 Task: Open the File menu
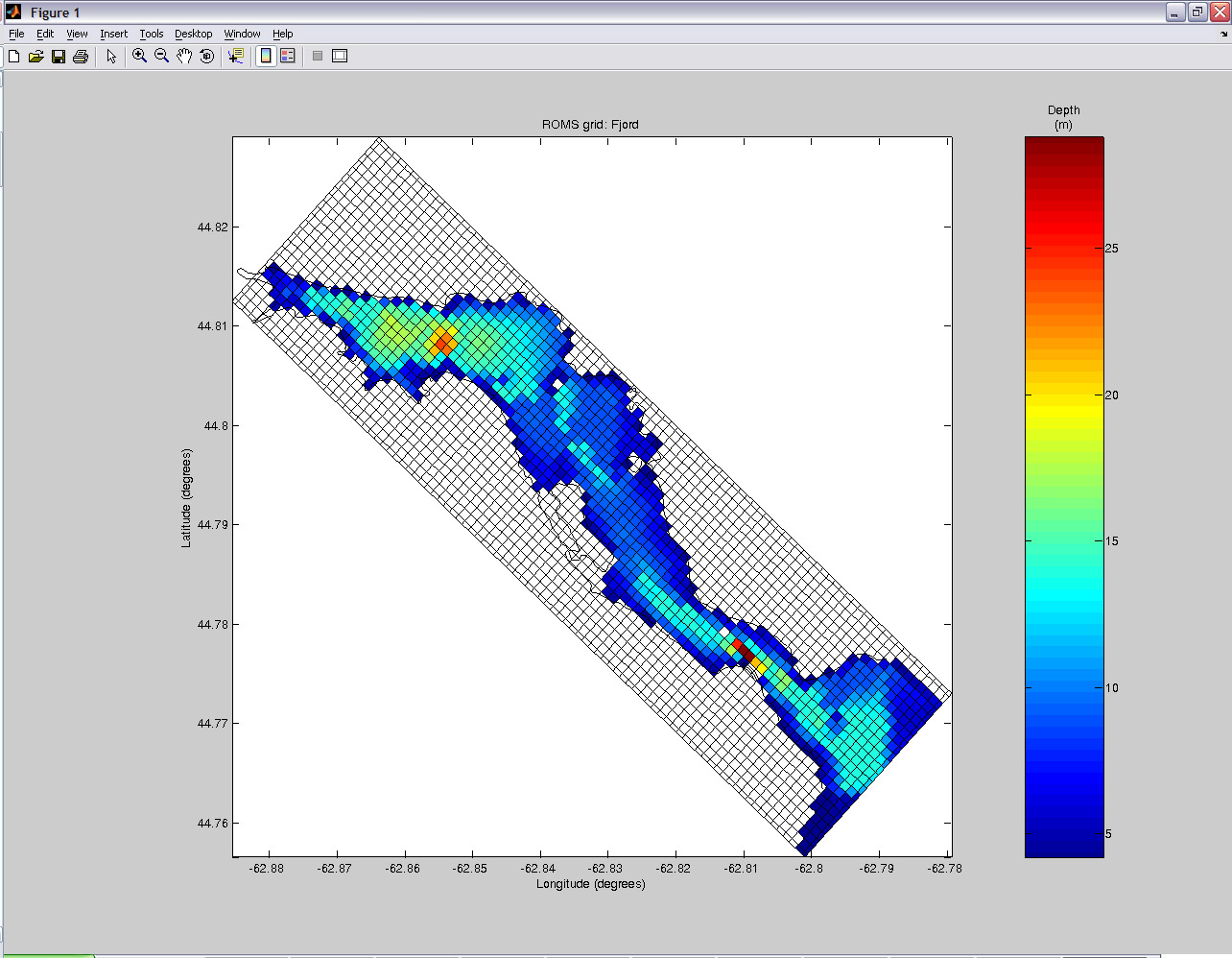(16, 34)
